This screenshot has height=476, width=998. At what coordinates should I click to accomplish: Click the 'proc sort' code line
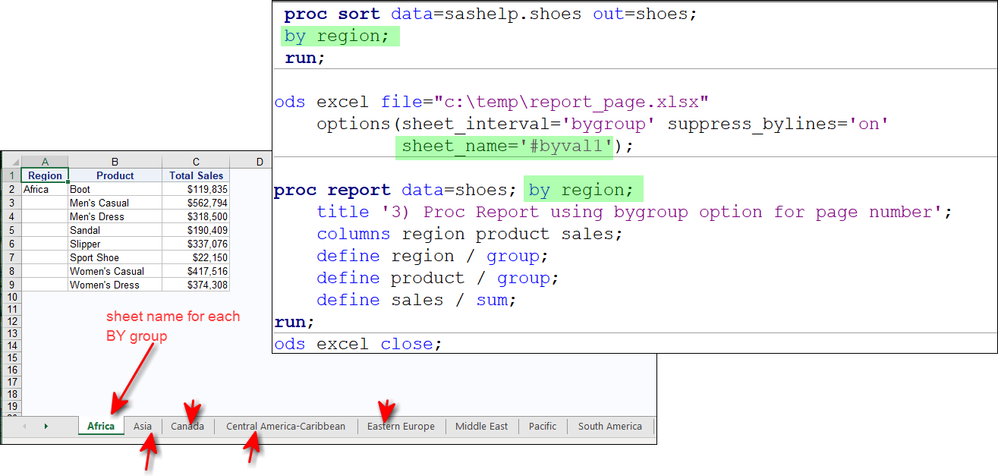tap(490, 14)
